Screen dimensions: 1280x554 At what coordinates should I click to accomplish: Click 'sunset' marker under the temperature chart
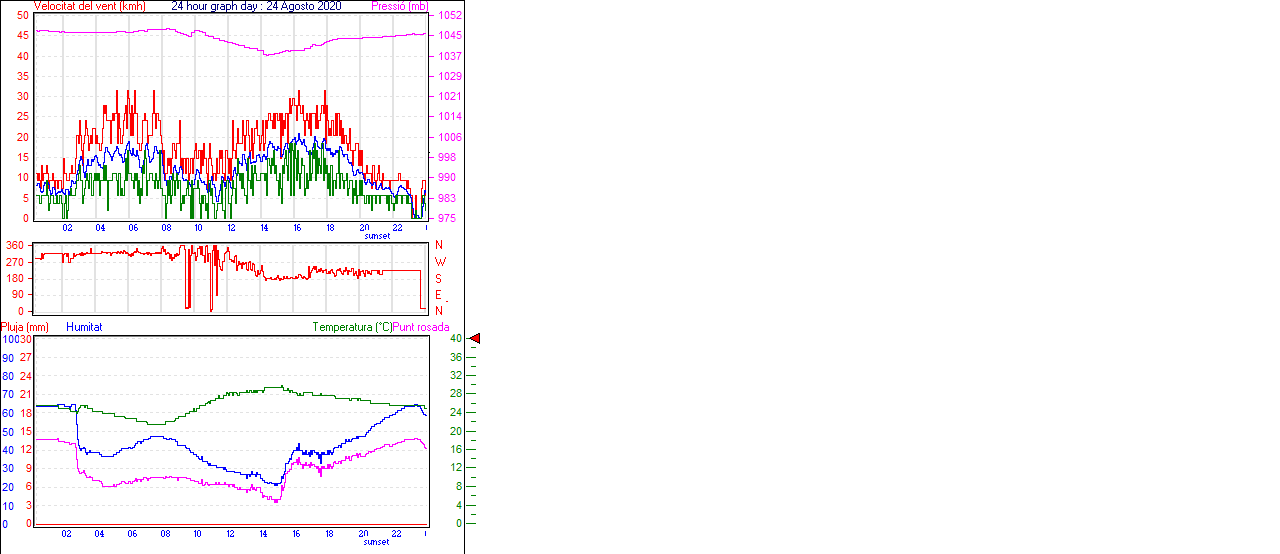tap(377, 542)
